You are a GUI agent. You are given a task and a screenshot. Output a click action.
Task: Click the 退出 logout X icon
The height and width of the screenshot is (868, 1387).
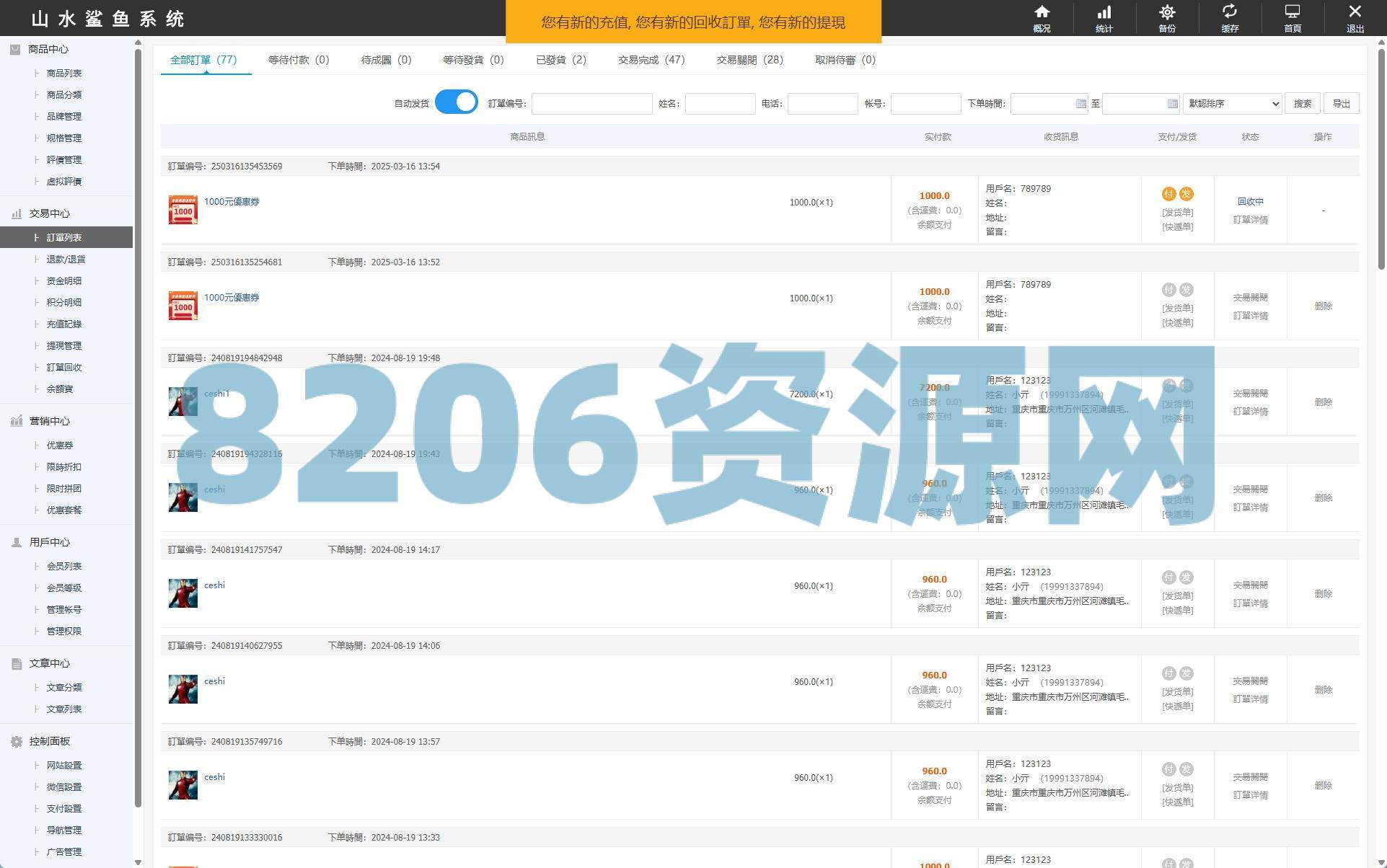coord(1355,12)
